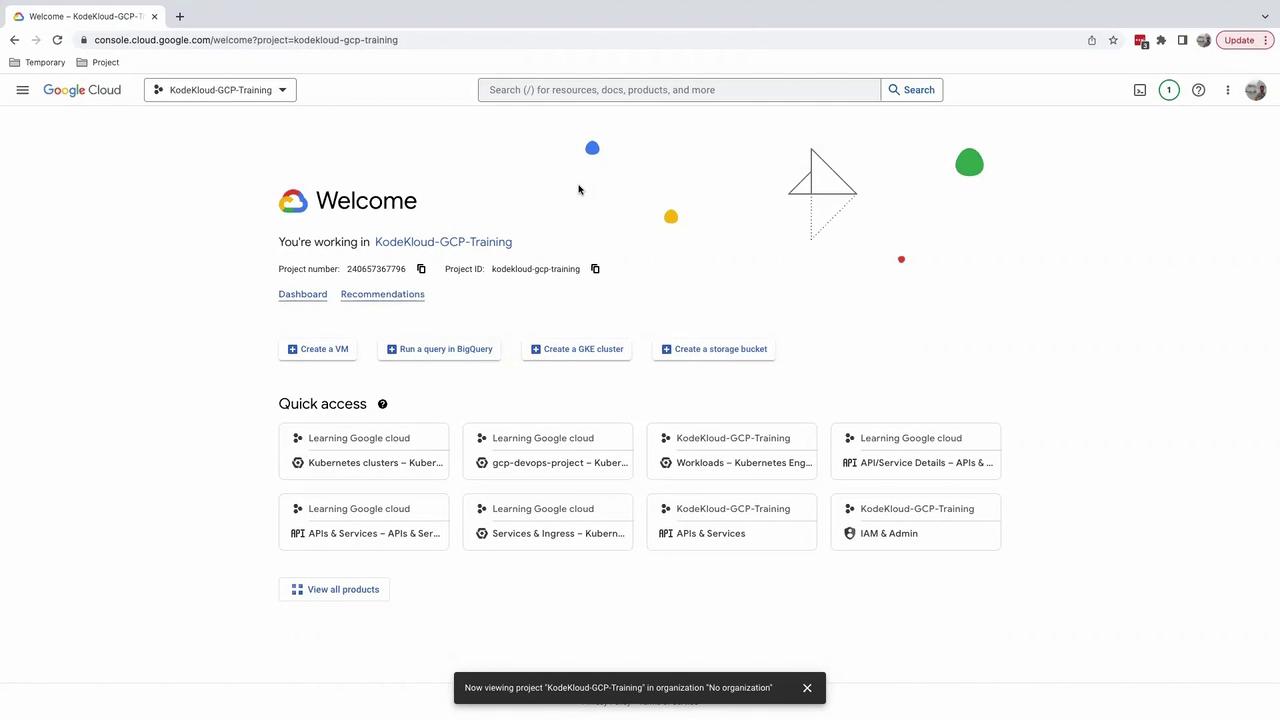Select the Project ID kodekloud-gcp-training text
Screen dimensions: 1280x720
[x=536, y=269]
